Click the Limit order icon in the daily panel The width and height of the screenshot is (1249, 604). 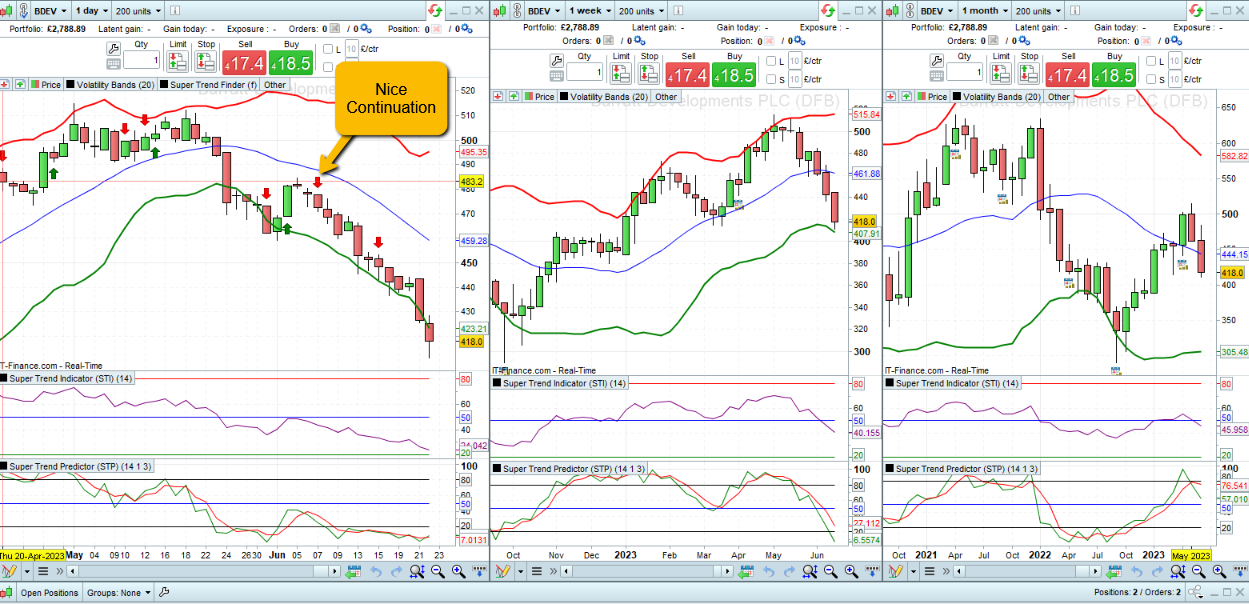point(178,61)
